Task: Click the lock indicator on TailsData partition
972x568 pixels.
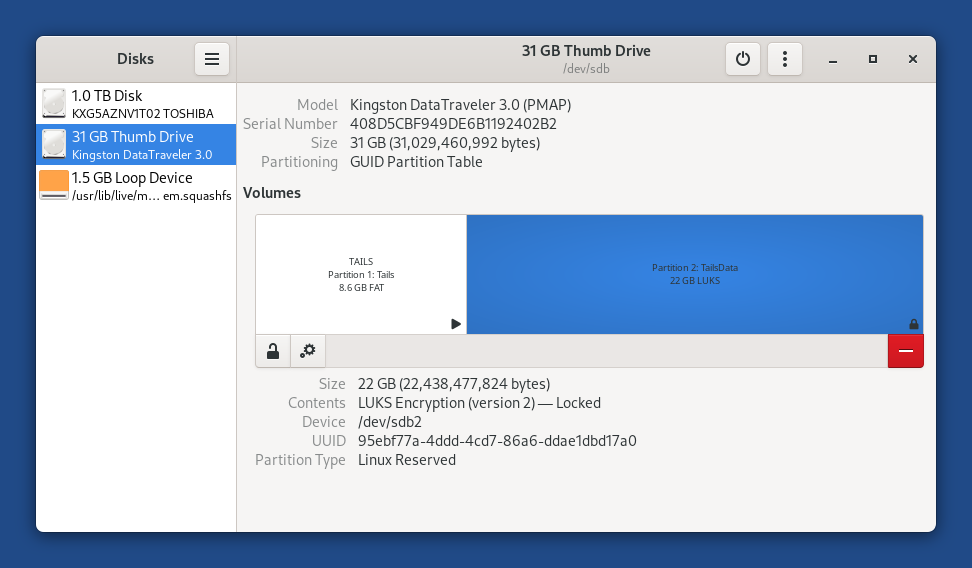Action: pos(913,324)
